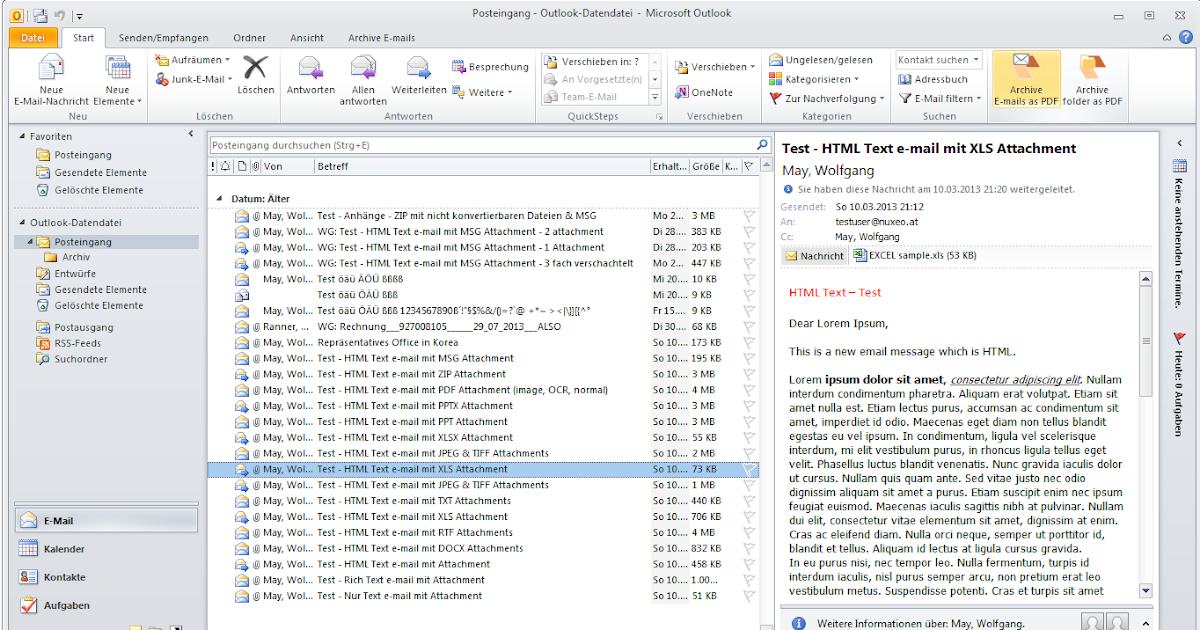
Task: Switch to the Kontakte module
Action: [107, 577]
